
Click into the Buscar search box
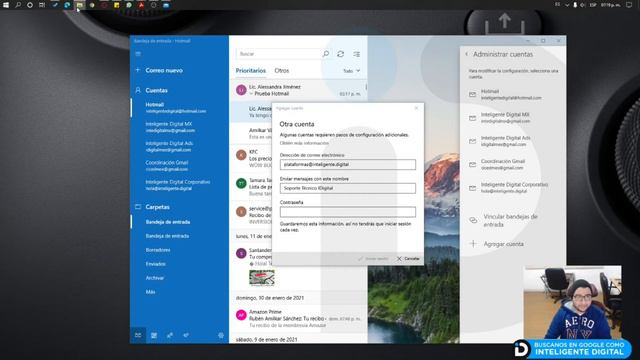pos(279,54)
